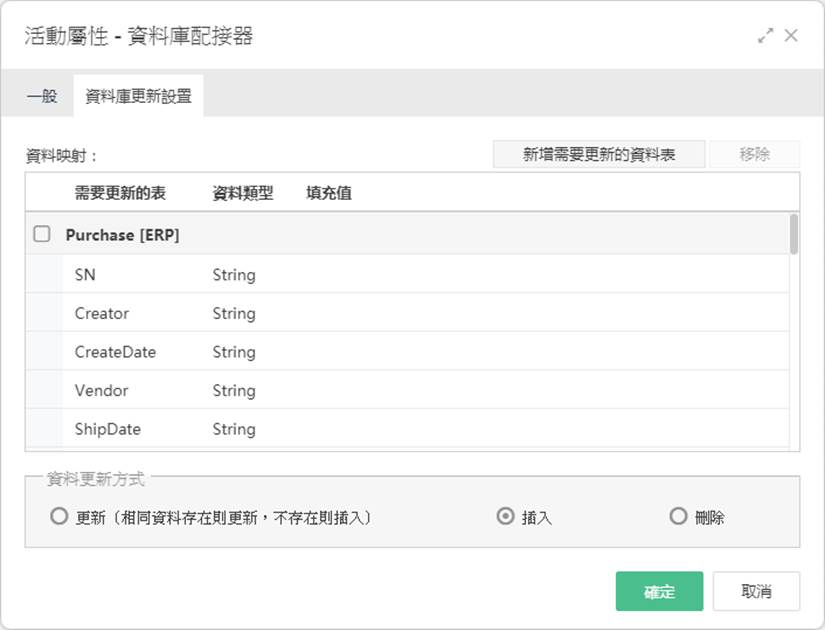Open the 資料庫更新設置 tab
825x630 pixels.
pos(138,96)
